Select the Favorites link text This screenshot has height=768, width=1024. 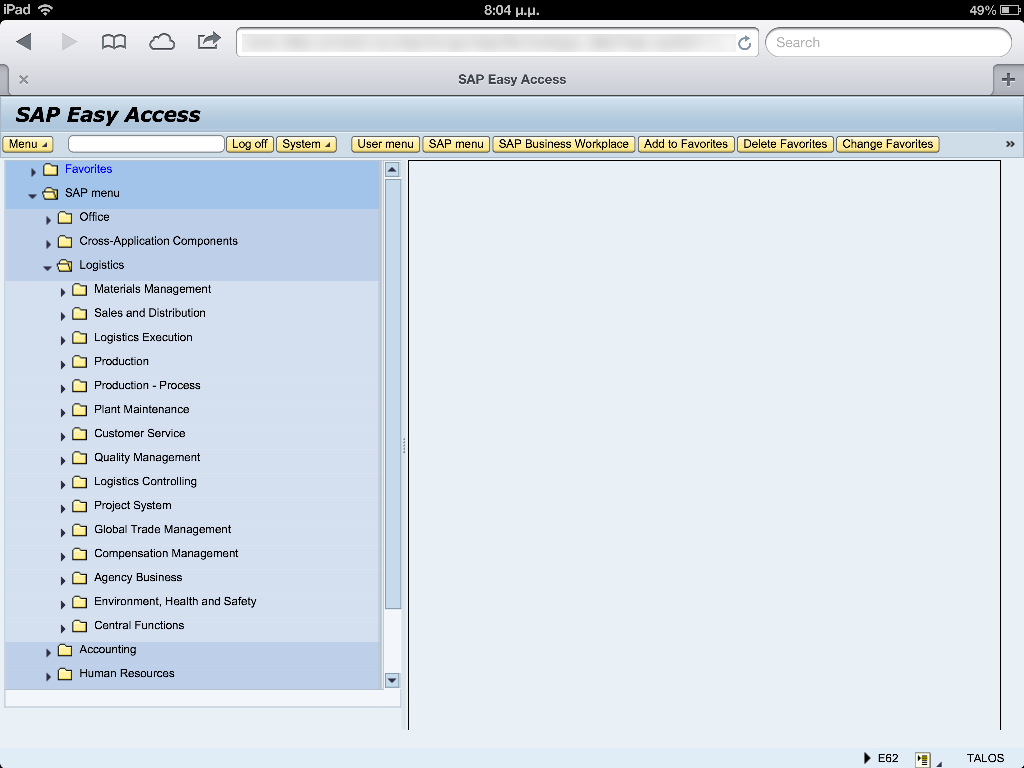88,169
